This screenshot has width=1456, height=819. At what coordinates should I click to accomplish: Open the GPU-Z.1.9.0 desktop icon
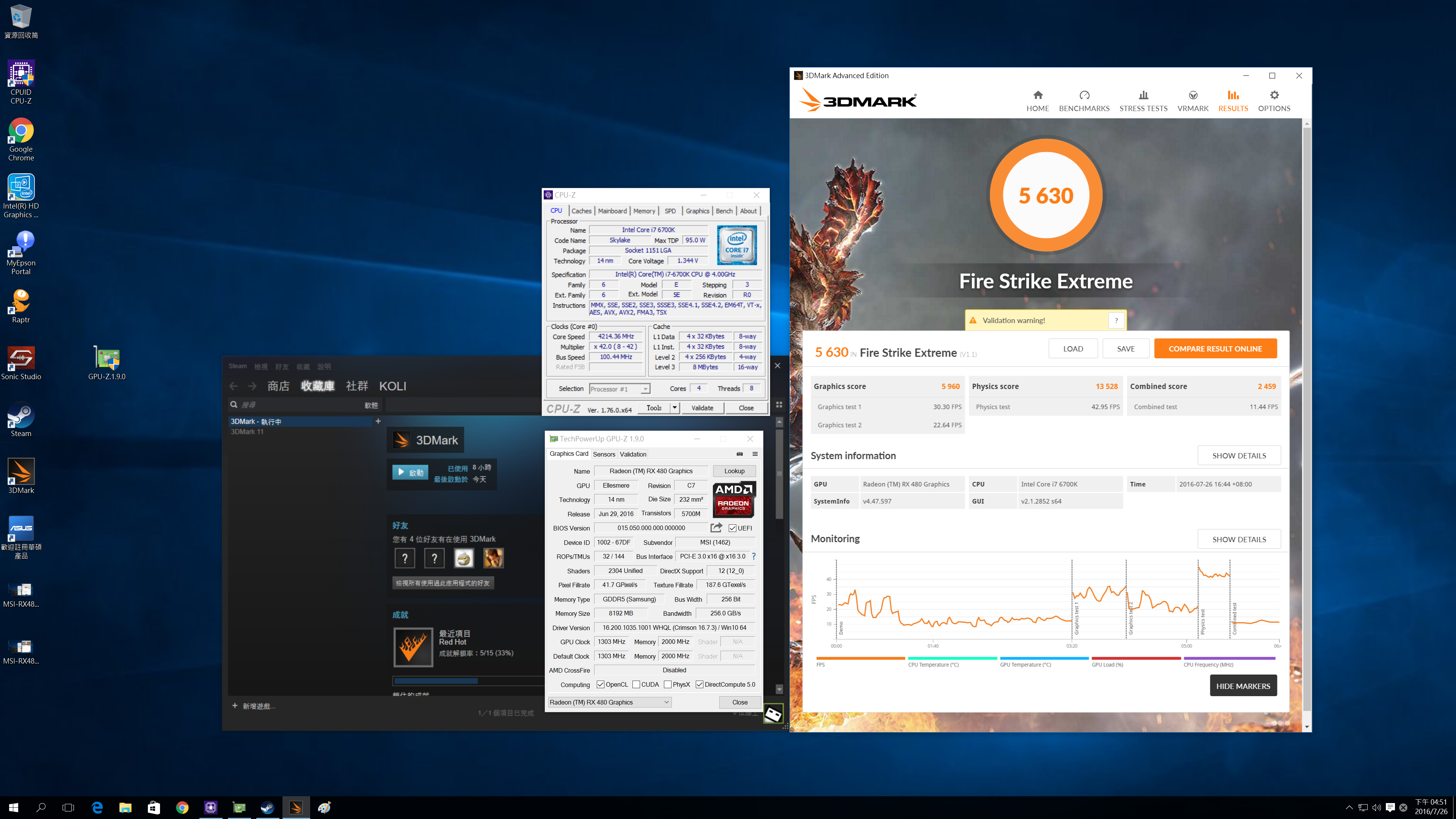click(x=106, y=363)
